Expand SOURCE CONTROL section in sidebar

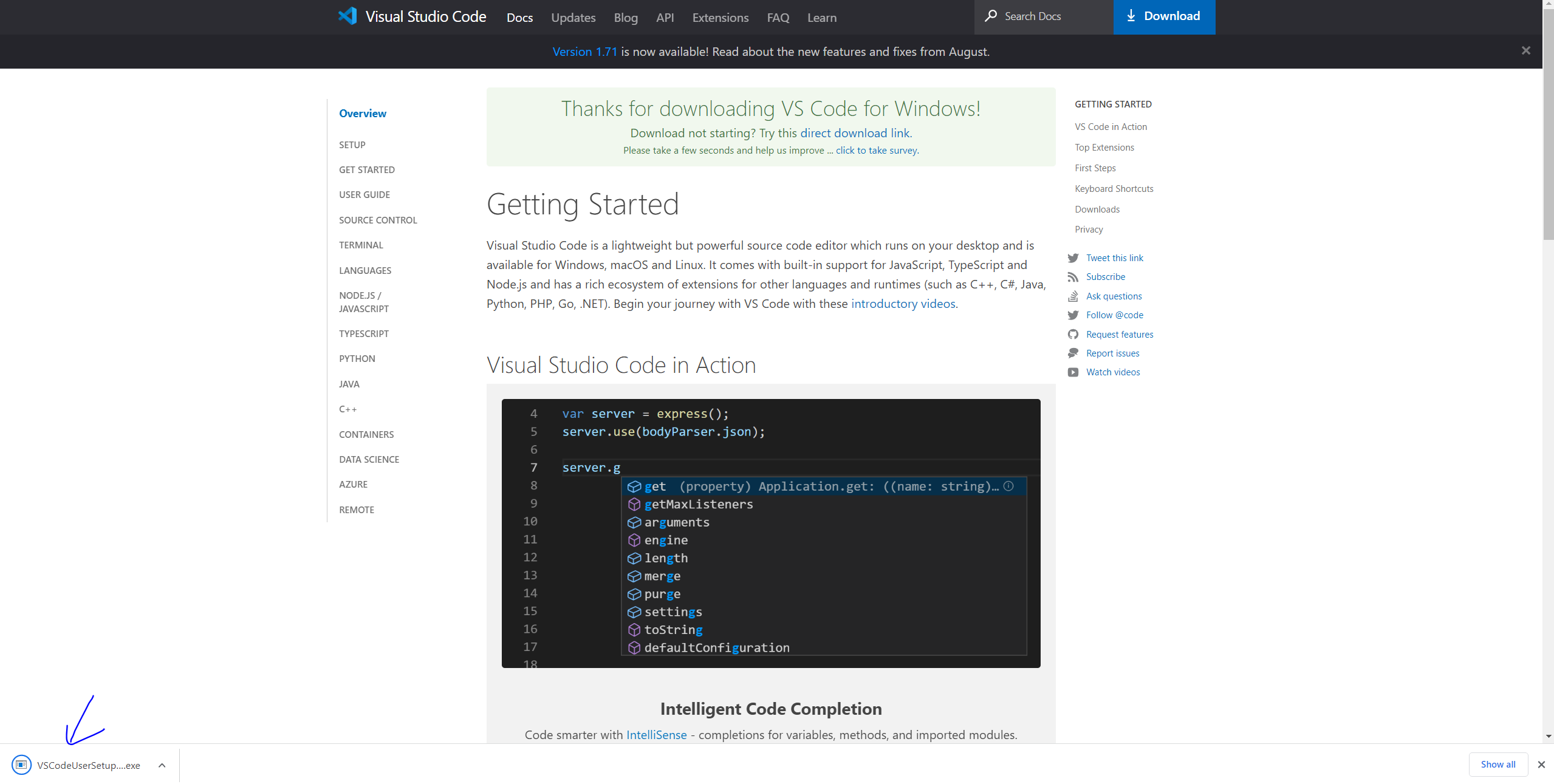(377, 220)
